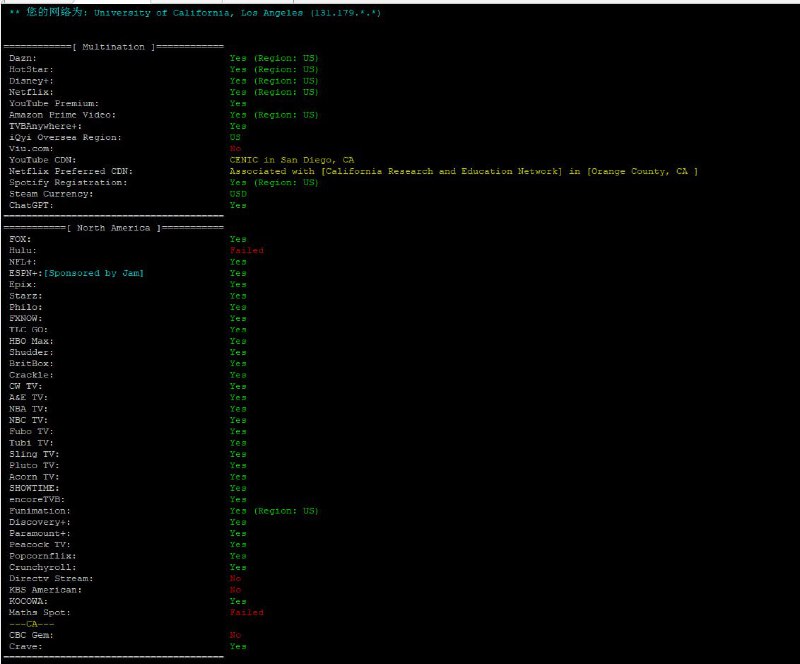Select the Netflix Preferred CDN: label

71,171
